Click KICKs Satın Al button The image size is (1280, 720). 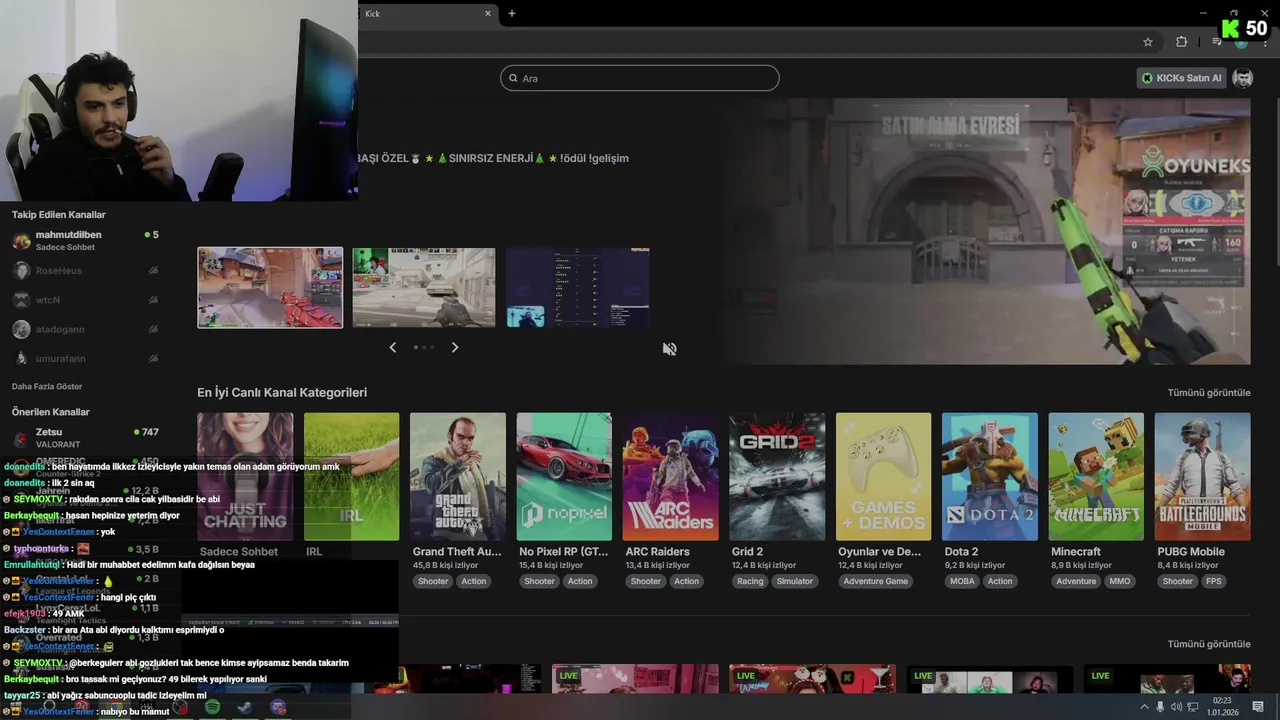(1181, 78)
